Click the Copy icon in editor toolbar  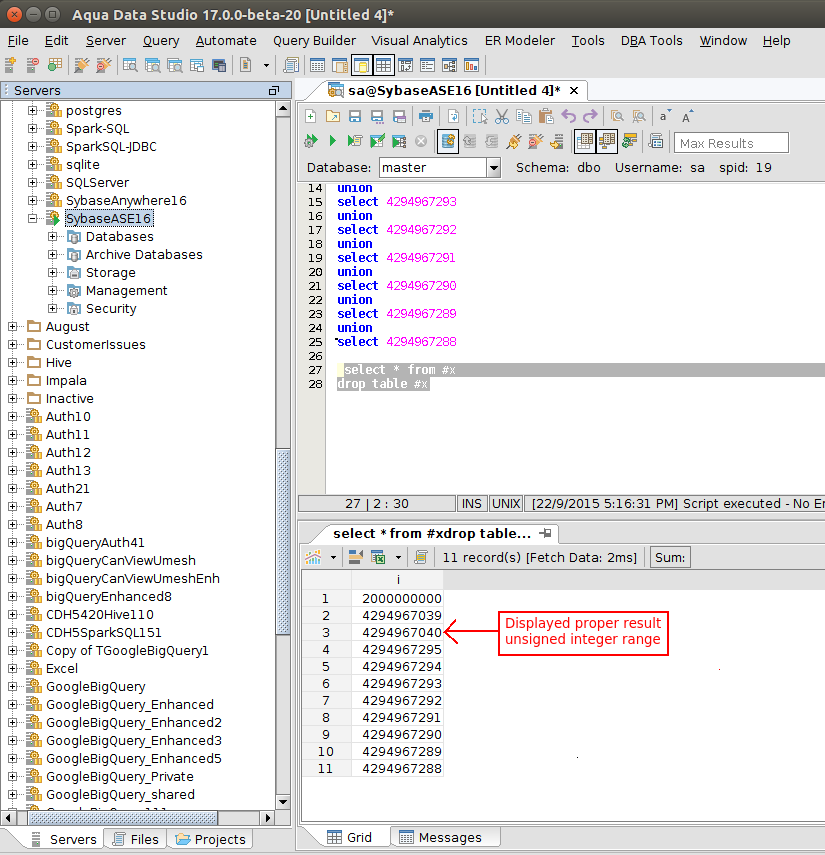pos(524,116)
